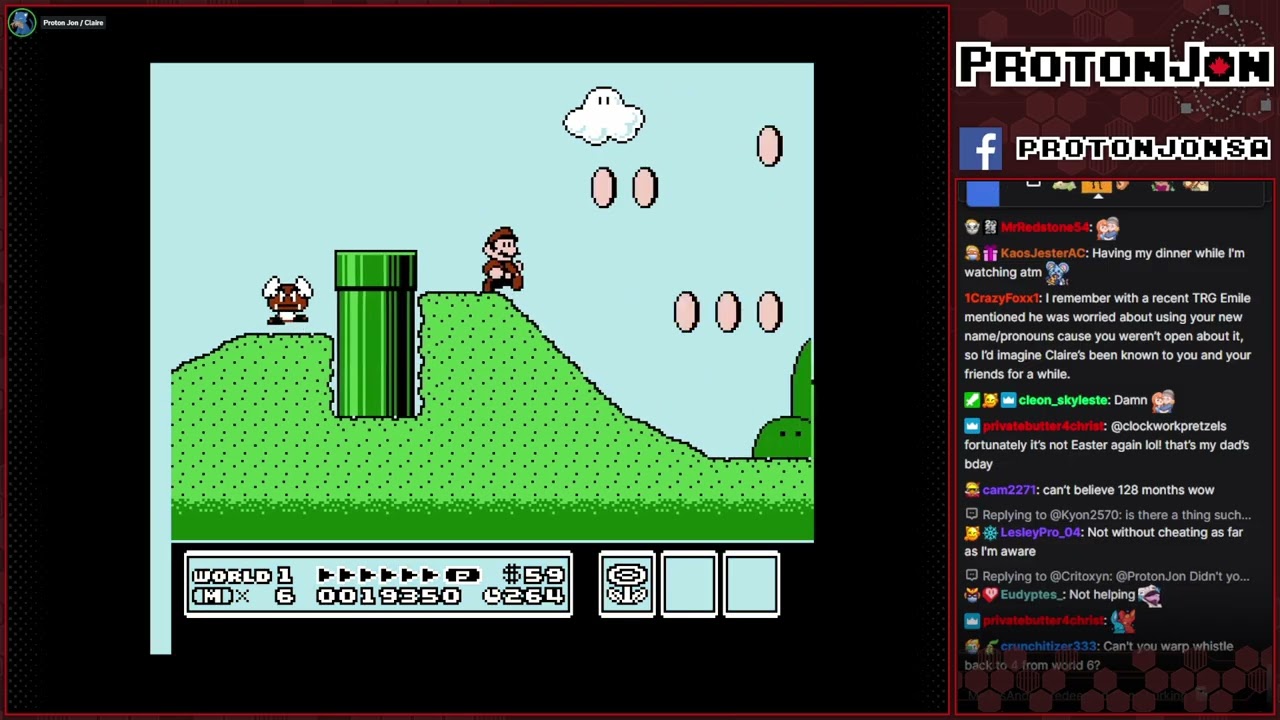Click the 'Proton Jon / Claire' title text

pyautogui.click(x=73, y=22)
